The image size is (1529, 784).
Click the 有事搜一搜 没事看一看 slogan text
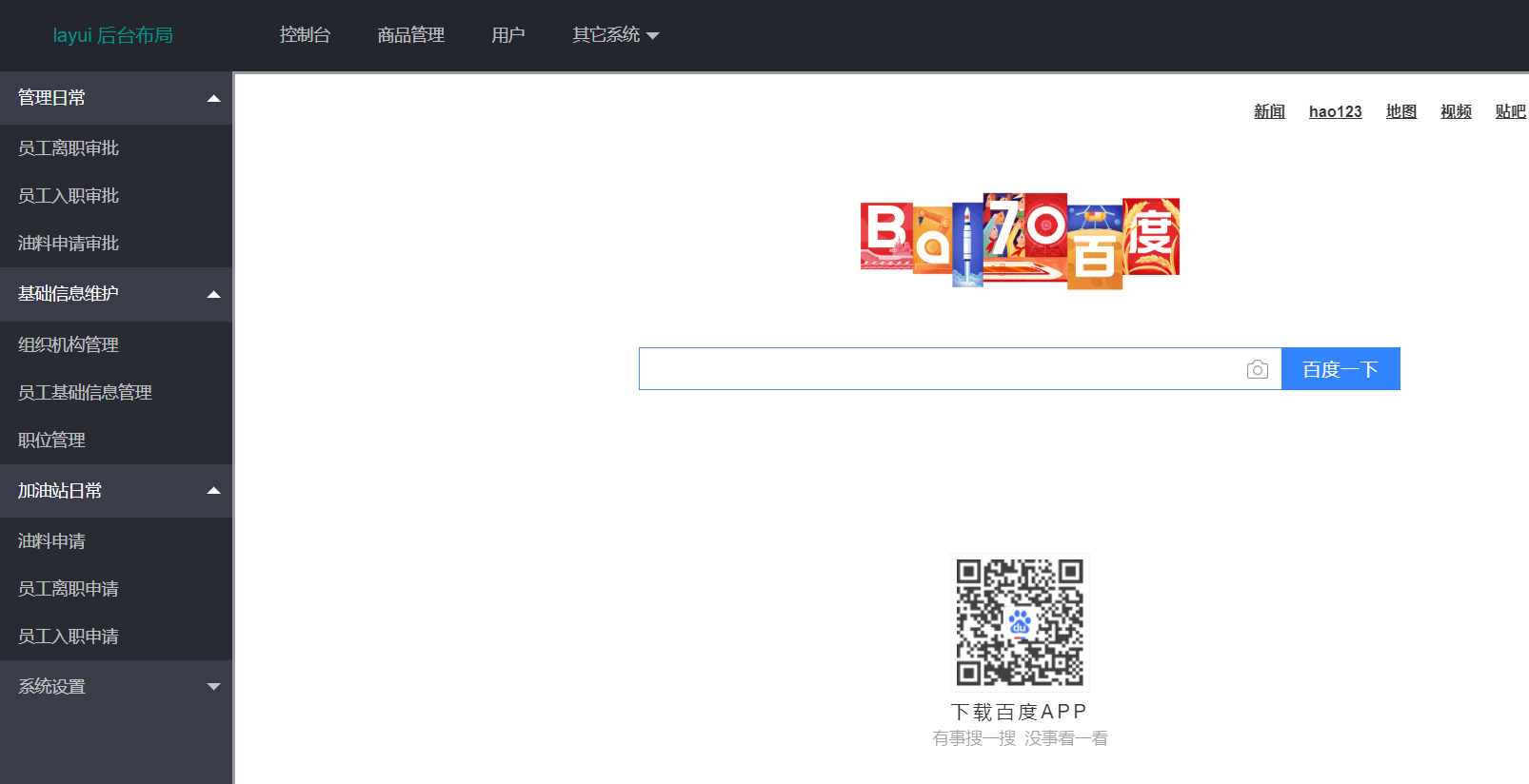pos(1020,738)
